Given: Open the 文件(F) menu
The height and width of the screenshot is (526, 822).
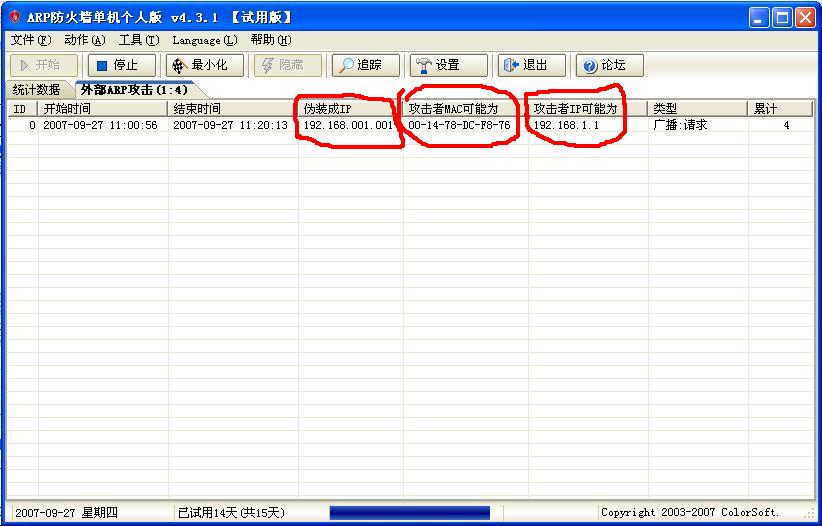Looking at the screenshot, I should pos(31,40).
